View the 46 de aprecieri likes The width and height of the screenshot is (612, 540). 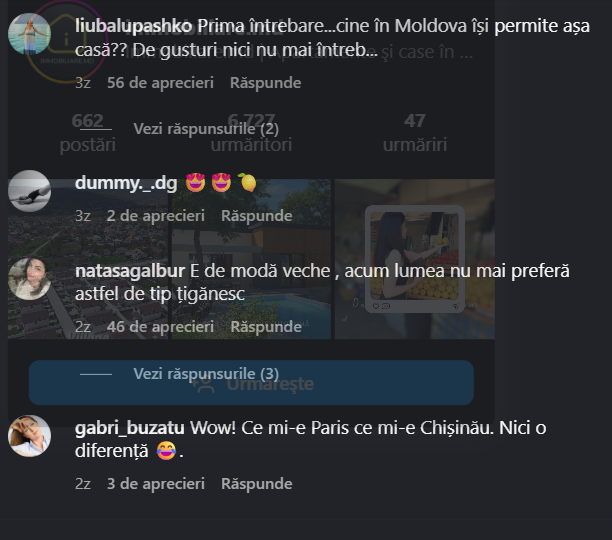[160, 327]
